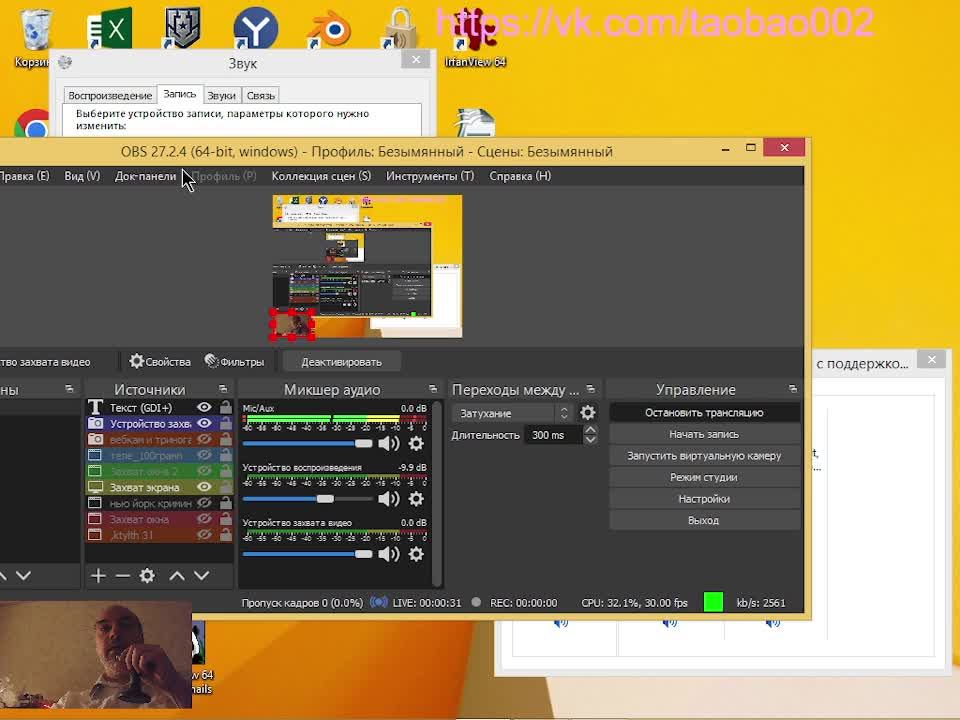
Task: Add a new source with plus icon
Action: [x=98, y=576]
